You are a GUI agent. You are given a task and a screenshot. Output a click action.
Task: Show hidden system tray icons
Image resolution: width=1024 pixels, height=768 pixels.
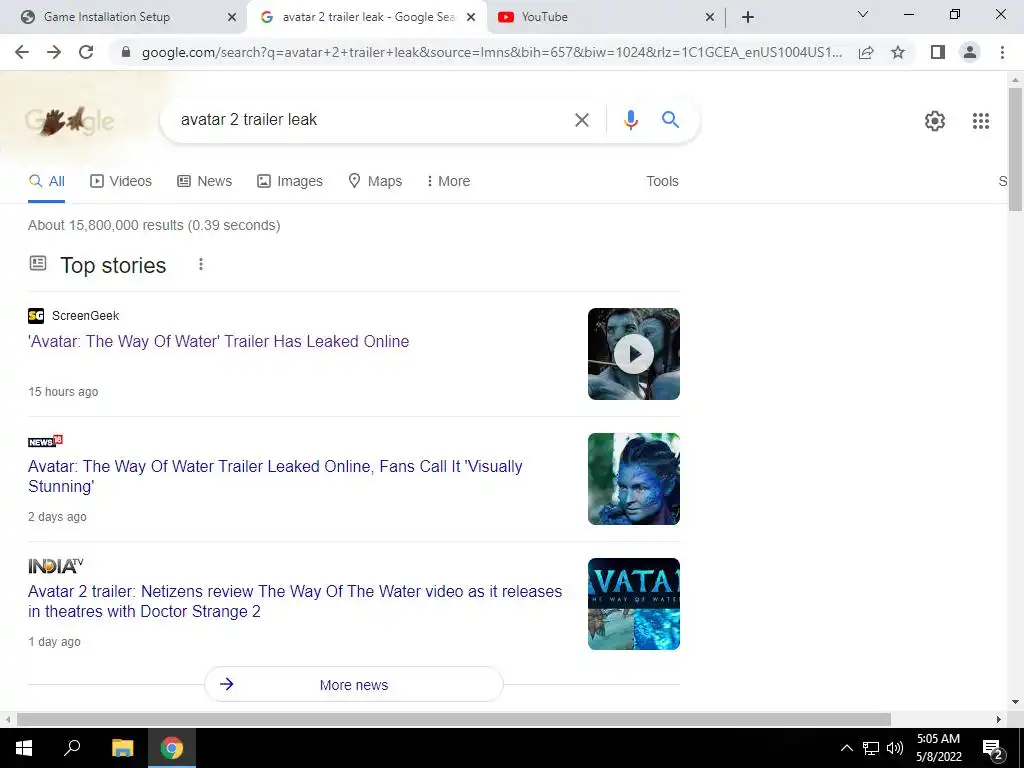(846, 748)
